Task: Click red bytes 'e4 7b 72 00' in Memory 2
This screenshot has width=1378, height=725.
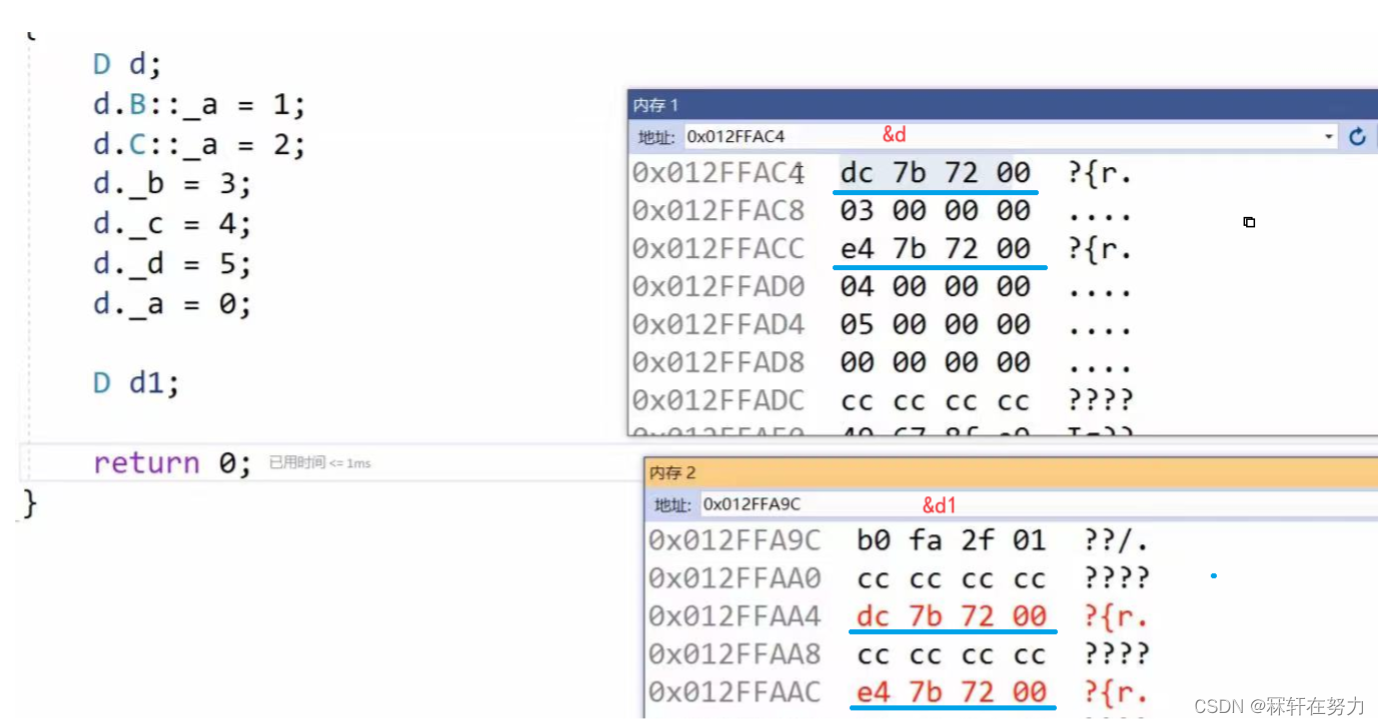Action: [x=951, y=692]
